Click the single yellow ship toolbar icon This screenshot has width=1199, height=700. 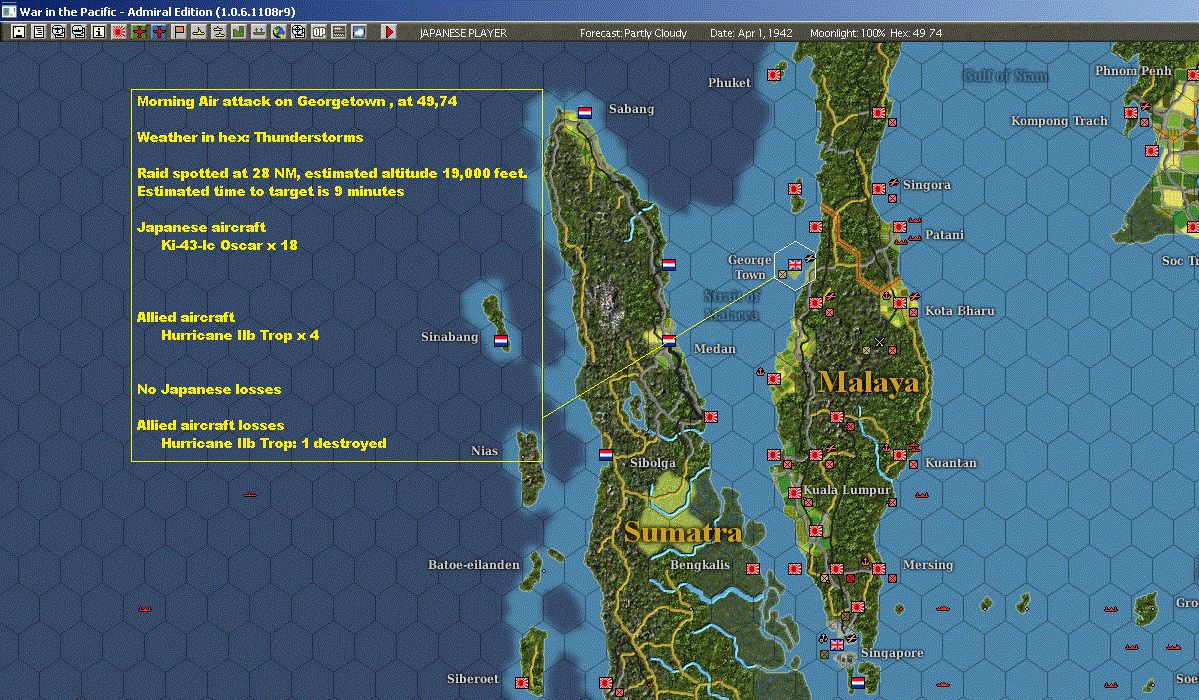pyautogui.click(x=198, y=32)
